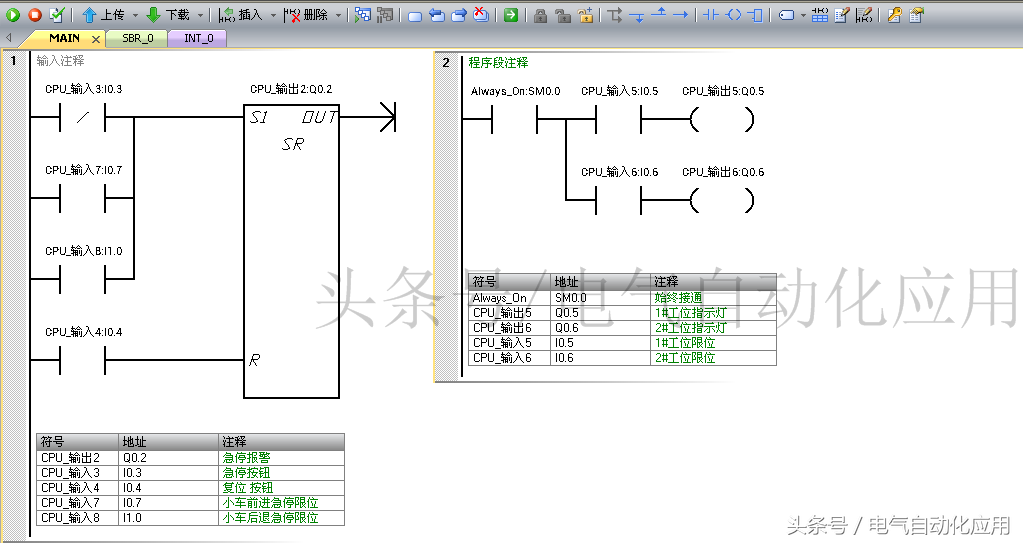The width and height of the screenshot is (1023, 543).
Task: Open the 下载 dropdown arrow
Action: coord(200,15)
